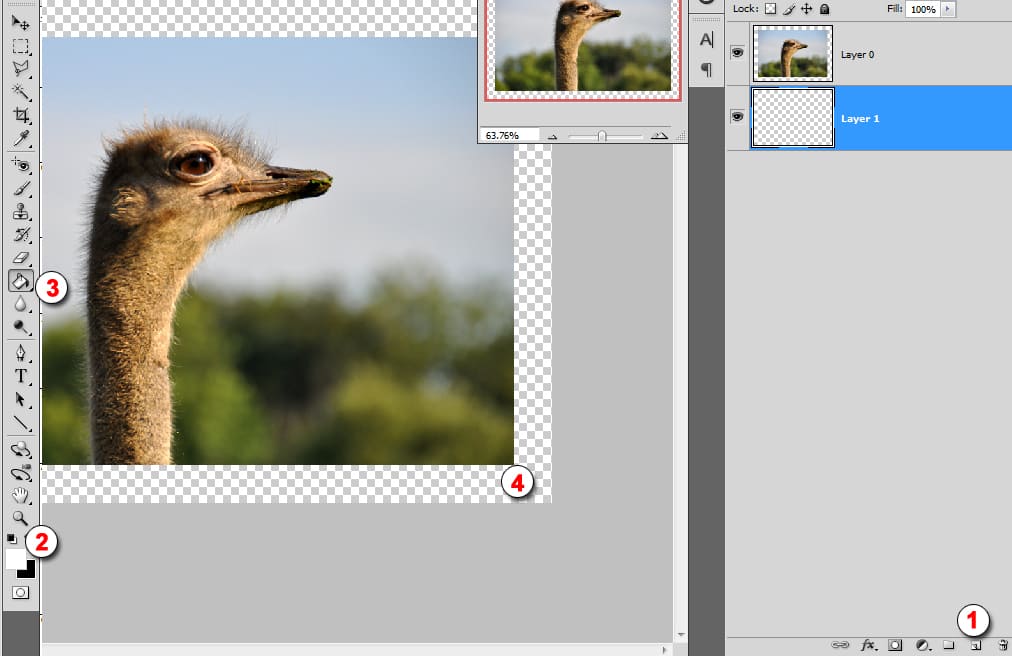Create a new layer from Layers panel

point(974,646)
